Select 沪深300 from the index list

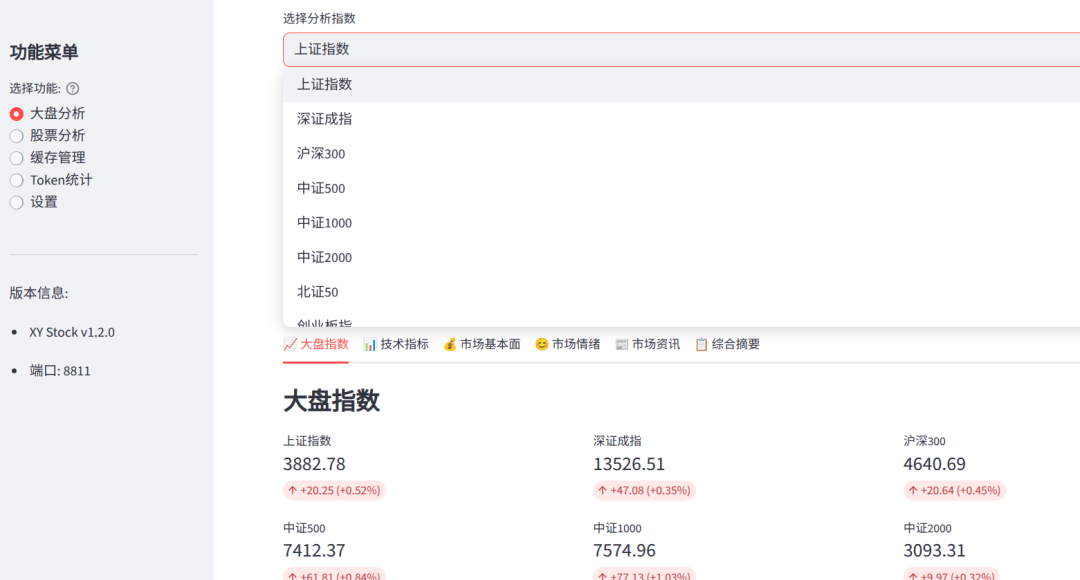point(321,154)
